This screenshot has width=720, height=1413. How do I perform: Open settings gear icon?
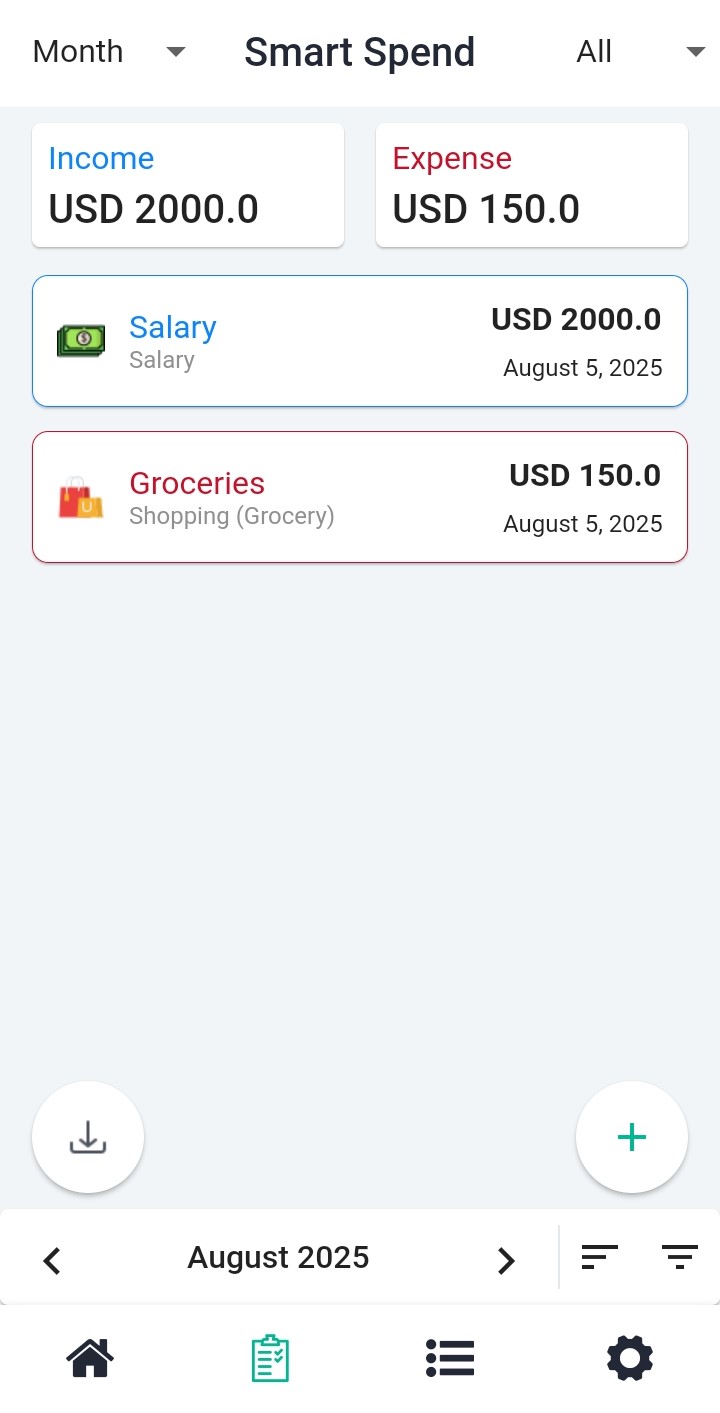pyautogui.click(x=630, y=1359)
